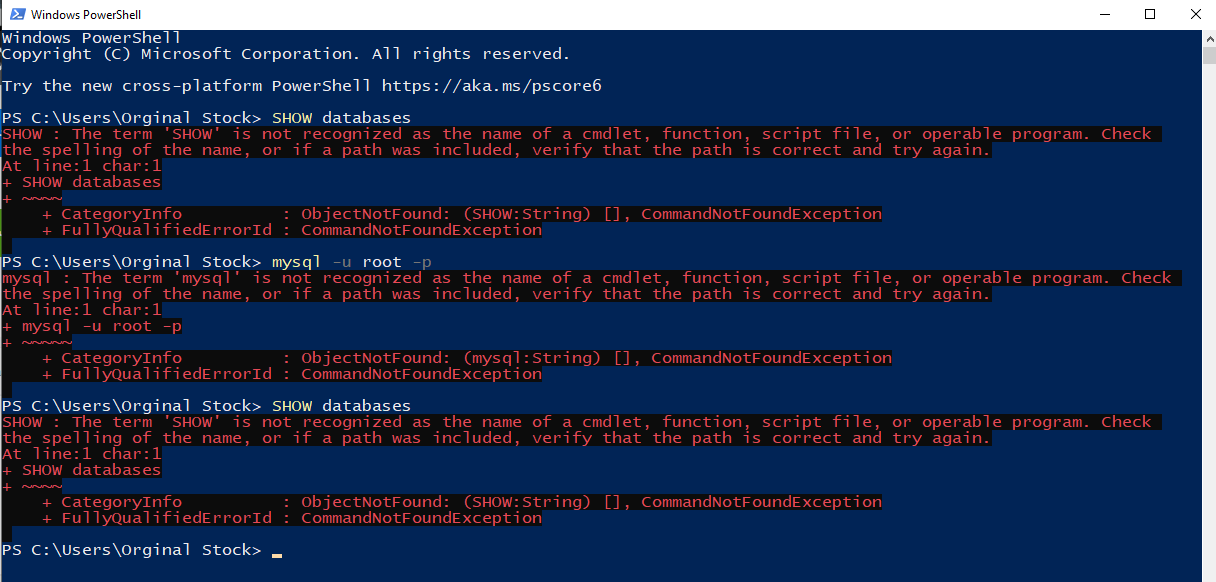Maximize the Windows PowerShell window
This screenshot has height=582, width=1216.
pos(1150,14)
